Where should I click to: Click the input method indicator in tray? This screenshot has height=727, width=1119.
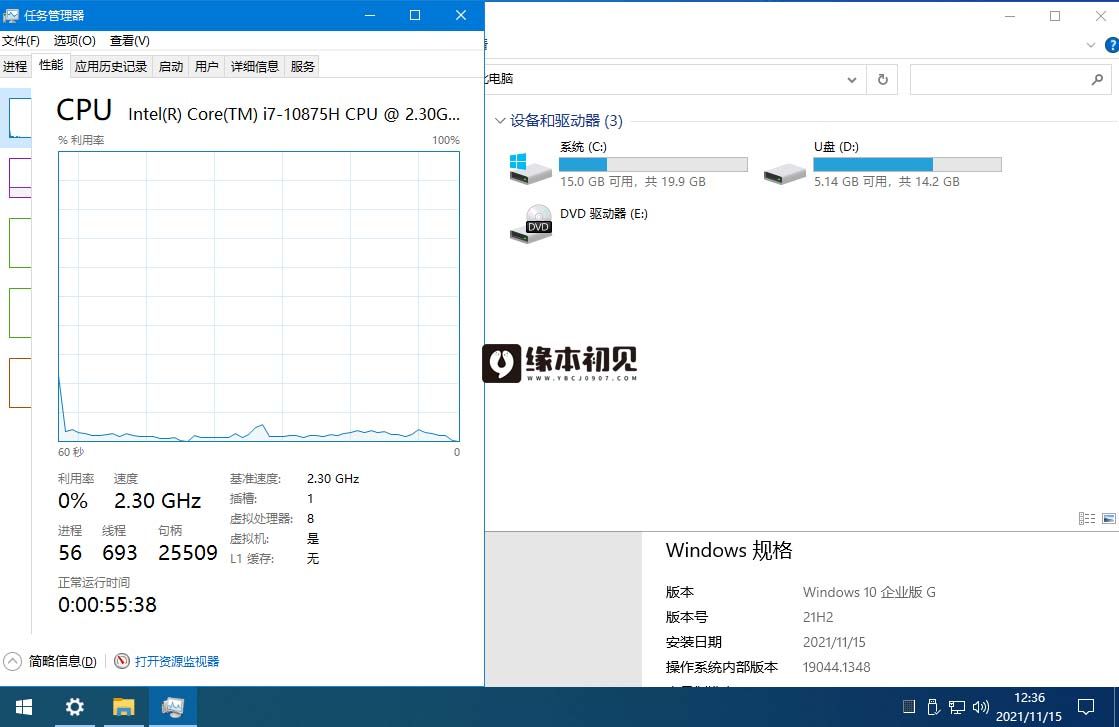click(x=908, y=707)
